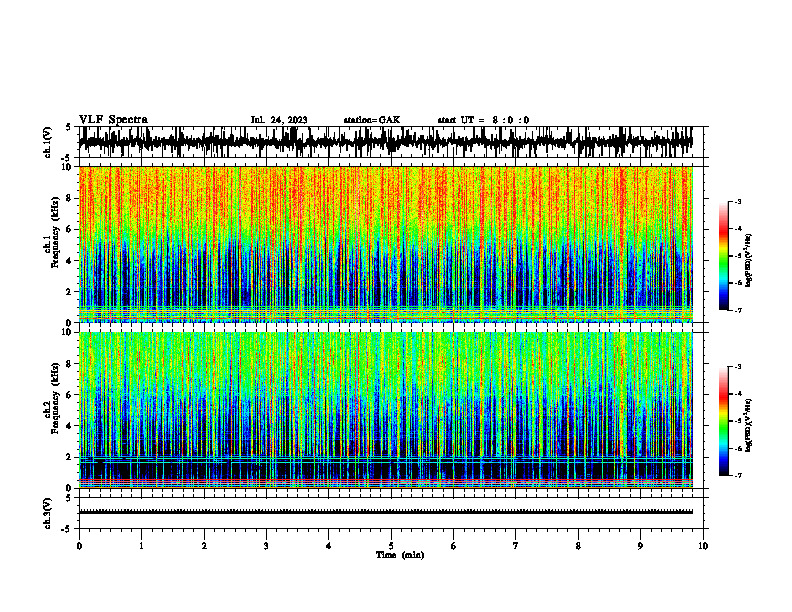Click the -7 label on ch.2 color bar
The width and height of the screenshot is (792, 612).
tap(739, 475)
